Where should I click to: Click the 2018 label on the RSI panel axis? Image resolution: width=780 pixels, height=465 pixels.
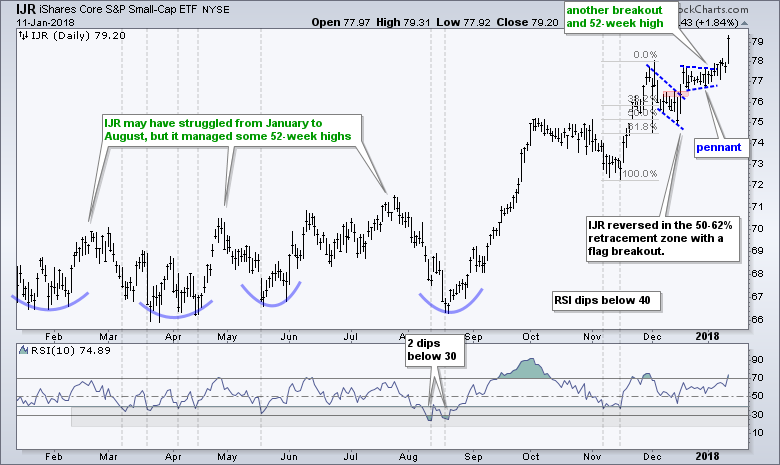coord(707,457)
